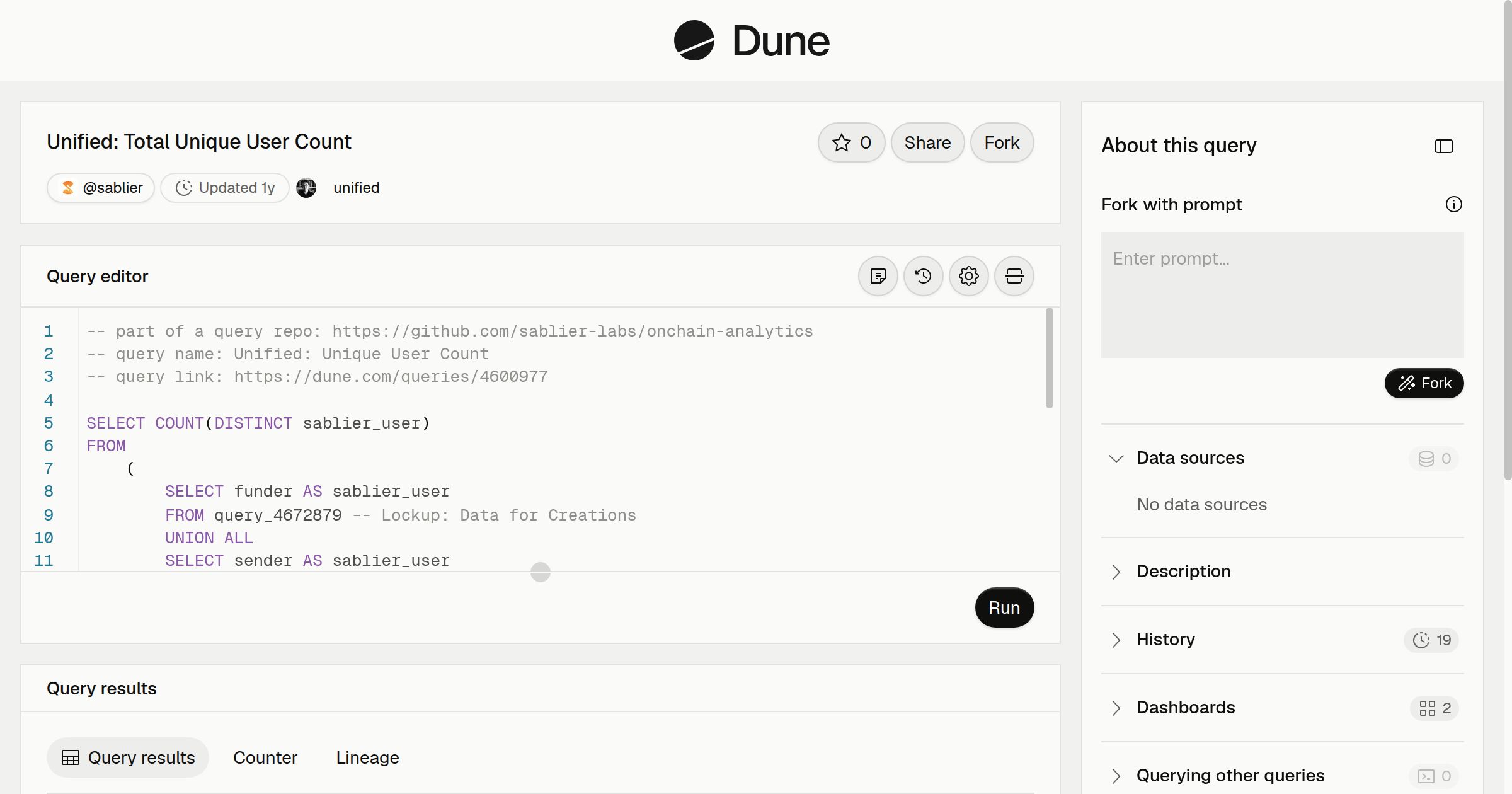
Task: Click the github repo URL in line 1
Action: point(573,331)
